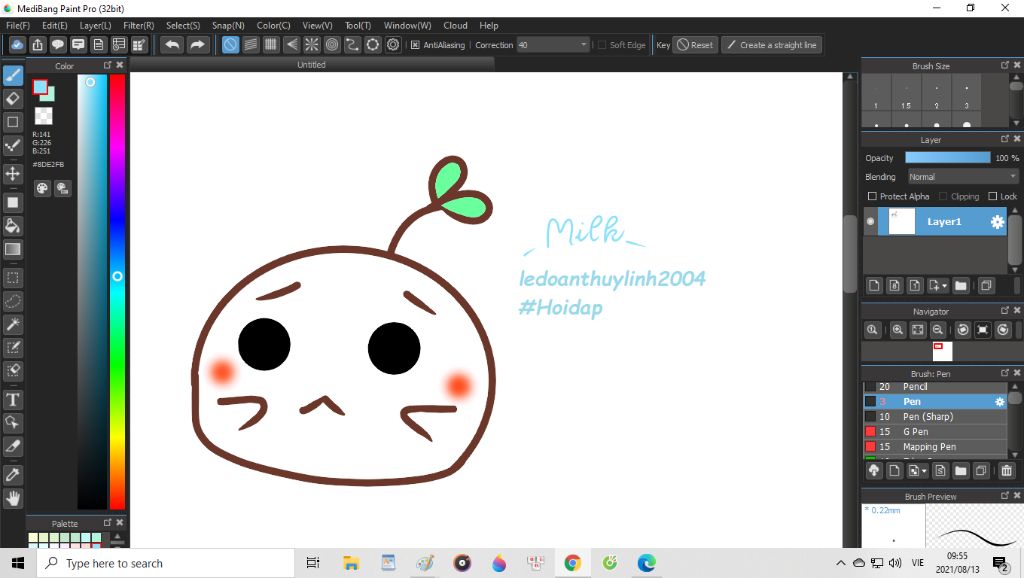Screen dimensions: 1024x578
Task: Enable radial snap
Action: click(x=312, y=44)
